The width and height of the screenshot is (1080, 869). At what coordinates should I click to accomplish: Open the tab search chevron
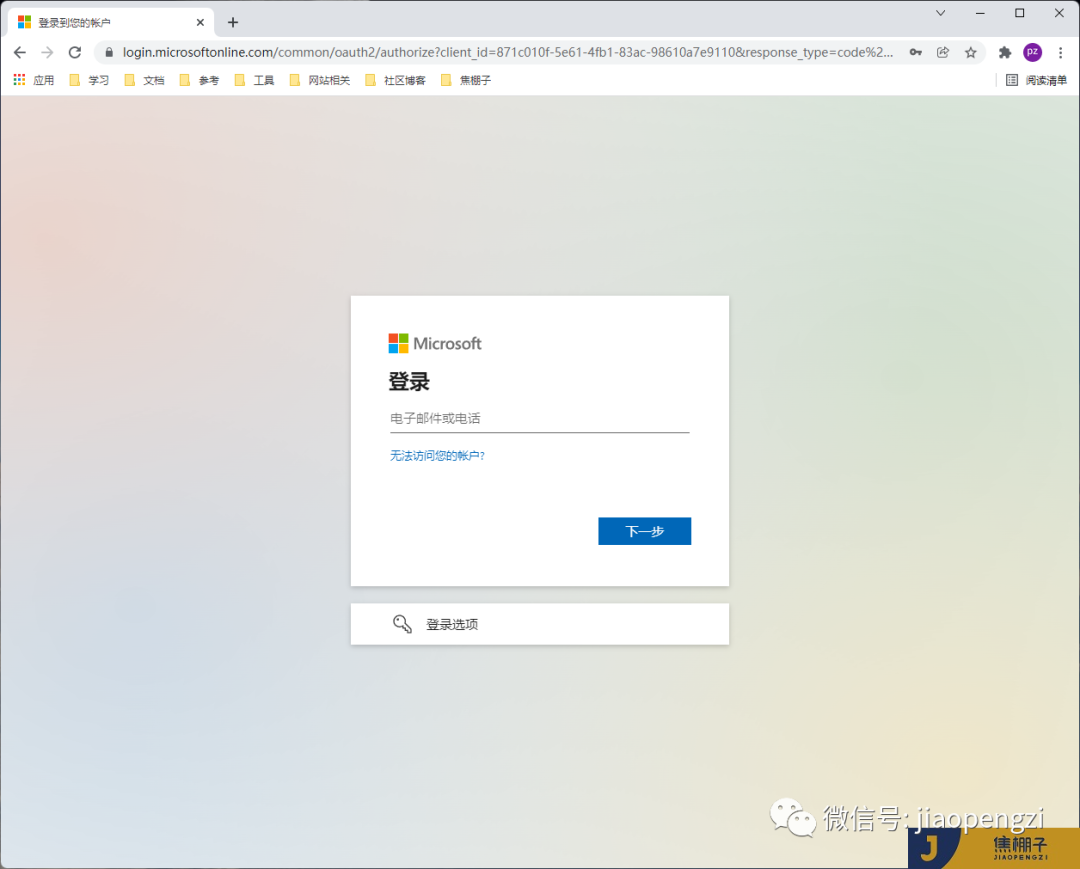pyautogui.click(x=940, y=13)
